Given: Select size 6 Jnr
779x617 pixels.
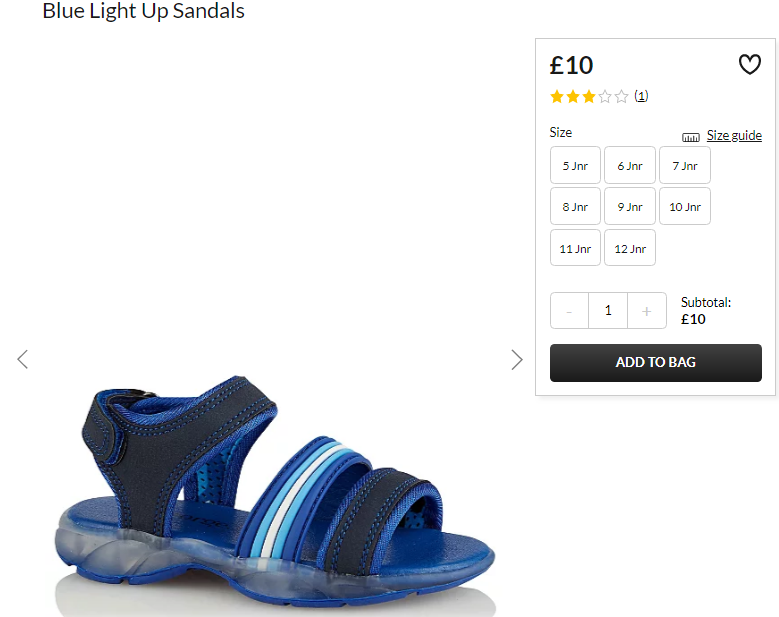Looking at the screenshot, I should [630, 165].
